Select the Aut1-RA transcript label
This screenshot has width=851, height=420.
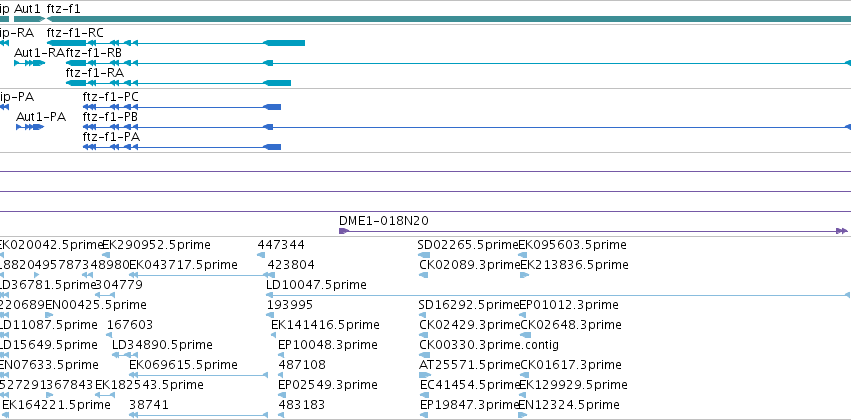pos(40,53)
